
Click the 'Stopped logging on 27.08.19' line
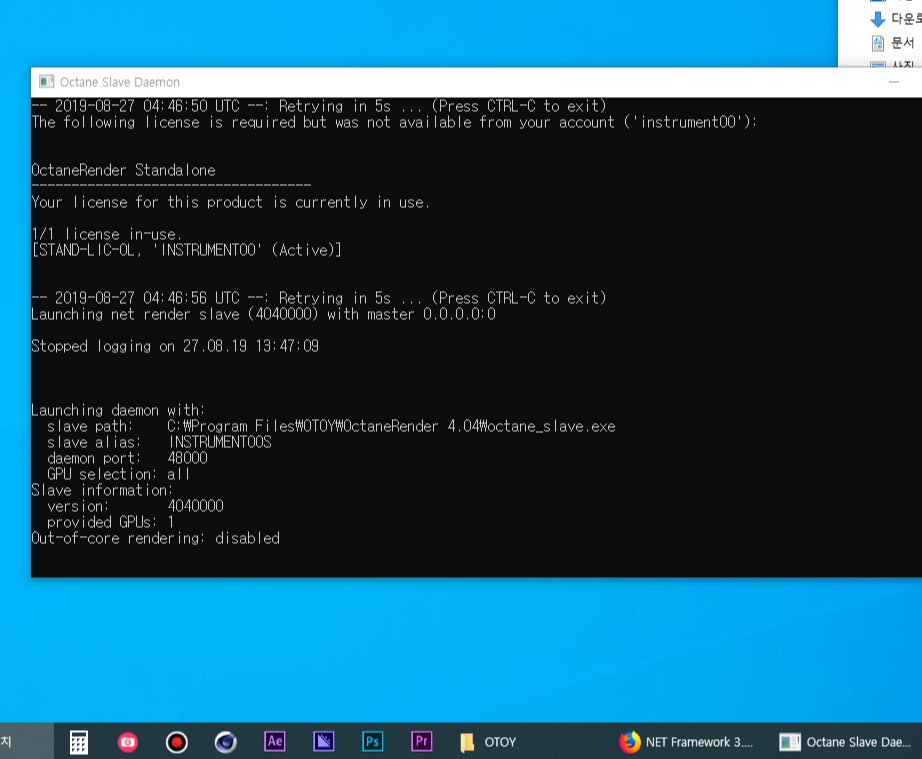(x=175, y=346)
